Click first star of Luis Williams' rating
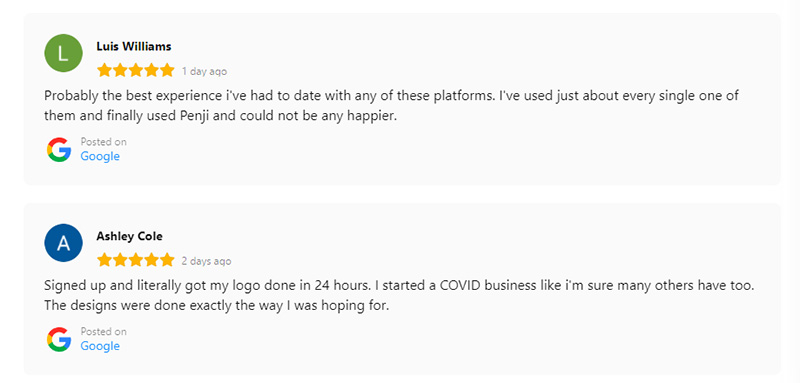The width and height of the screenshot is (800, 383). (x=104, y=70)
